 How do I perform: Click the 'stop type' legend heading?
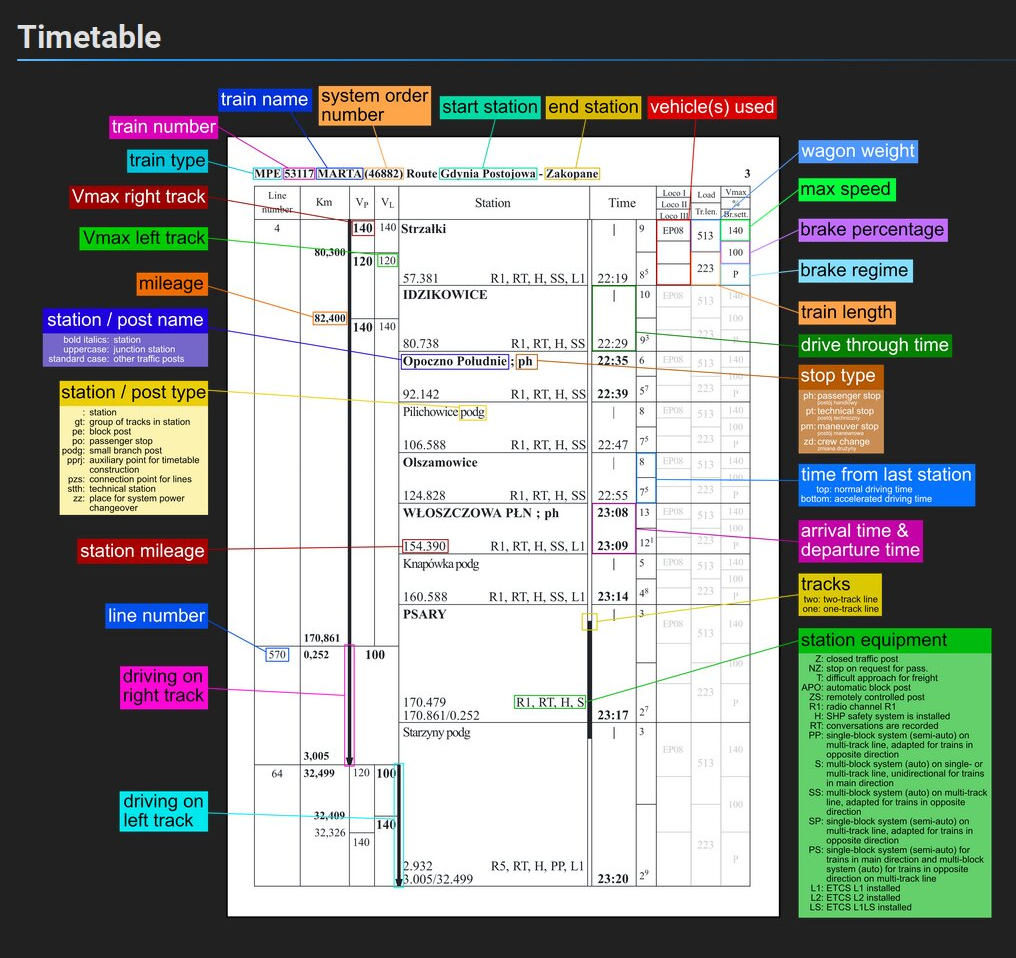coord(841,377)
